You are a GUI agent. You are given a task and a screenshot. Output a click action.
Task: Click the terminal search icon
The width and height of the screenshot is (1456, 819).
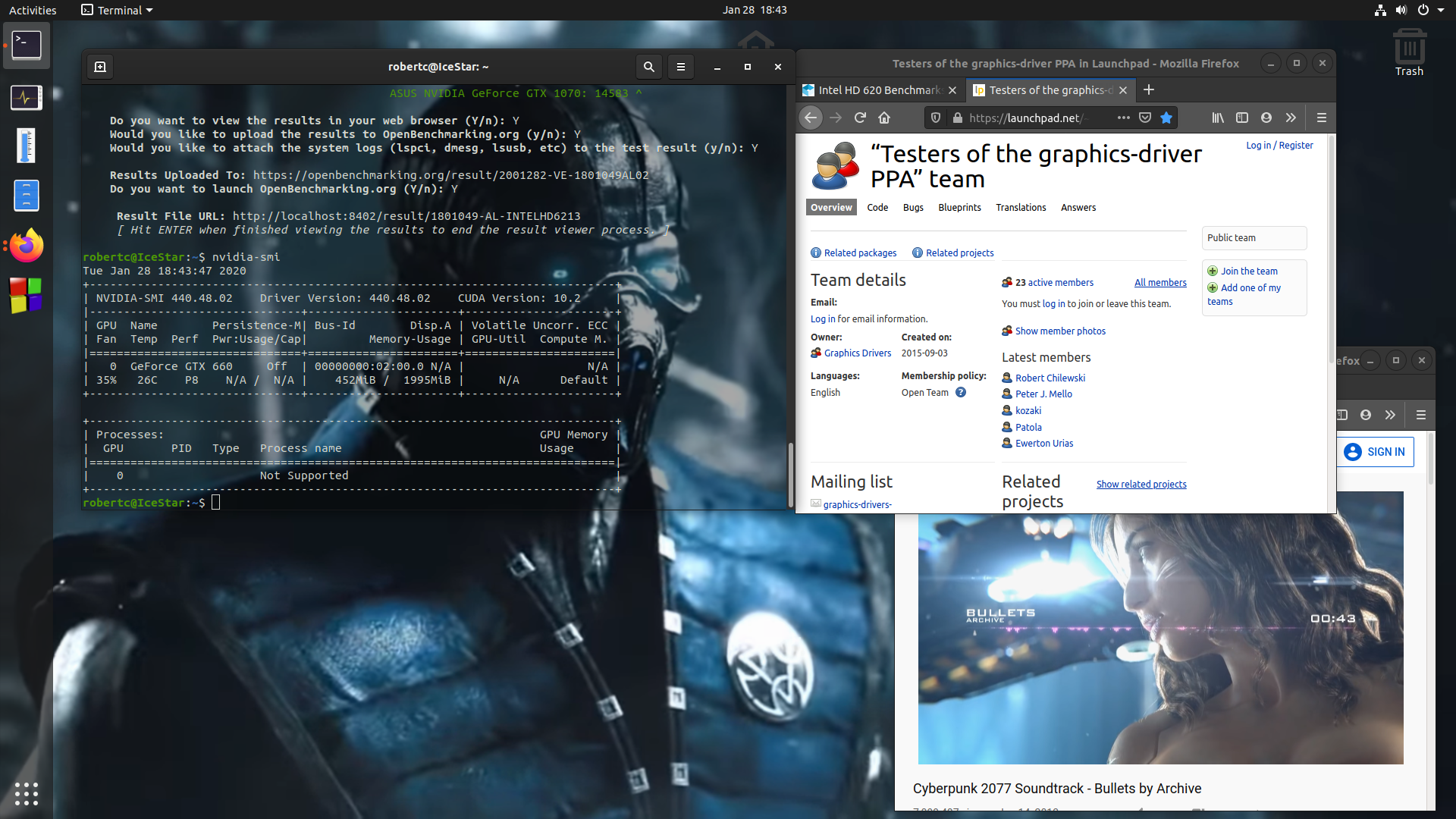[x=648, y=67]
